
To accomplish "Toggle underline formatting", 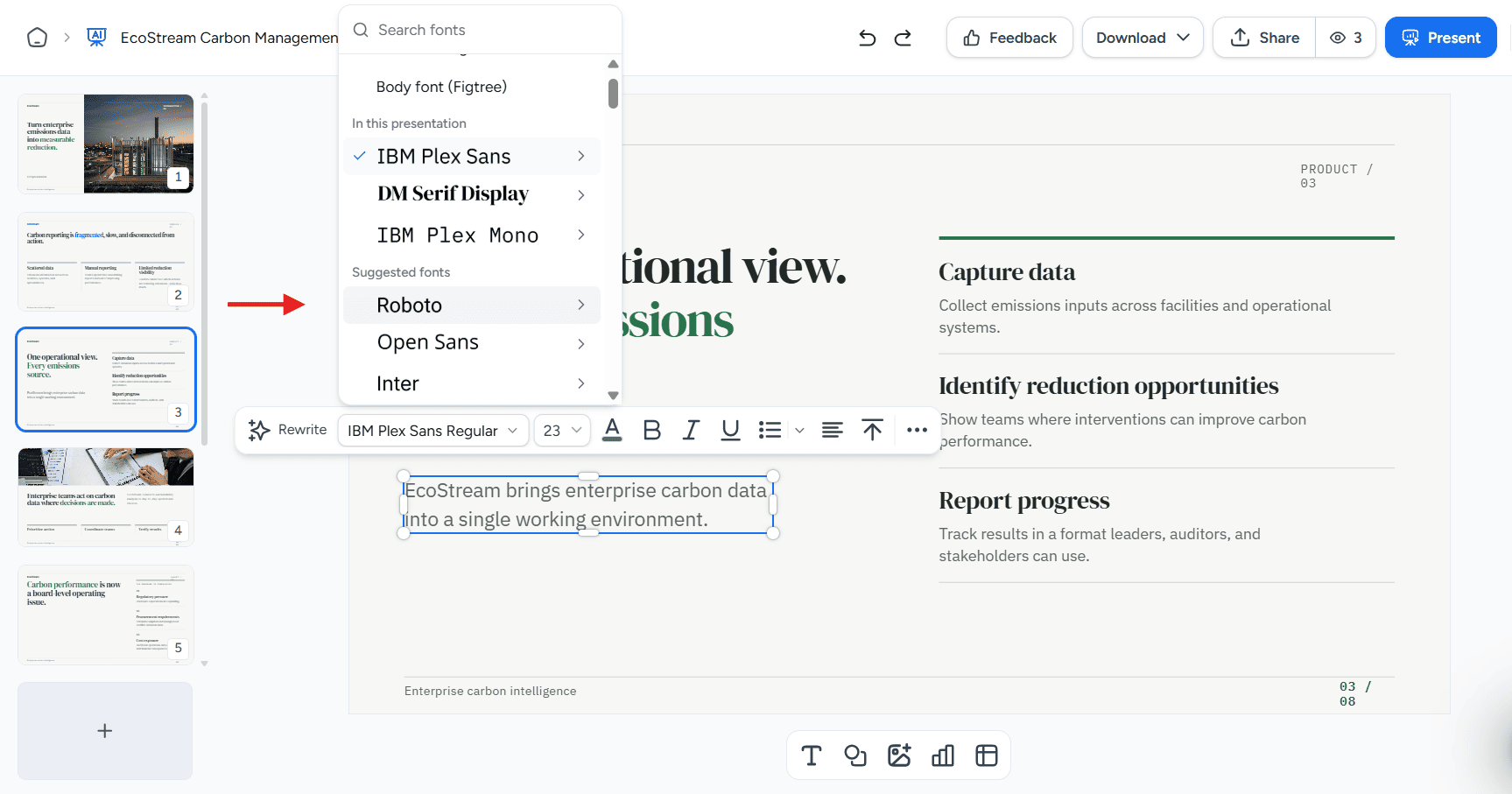I will [730, 430].
